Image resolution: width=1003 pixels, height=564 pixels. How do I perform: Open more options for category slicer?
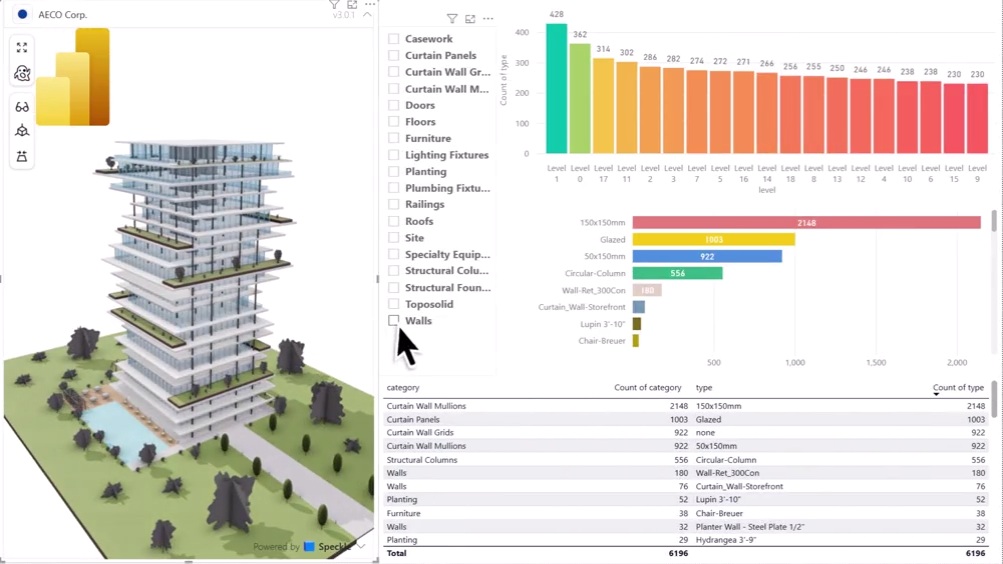coord(488,19)
